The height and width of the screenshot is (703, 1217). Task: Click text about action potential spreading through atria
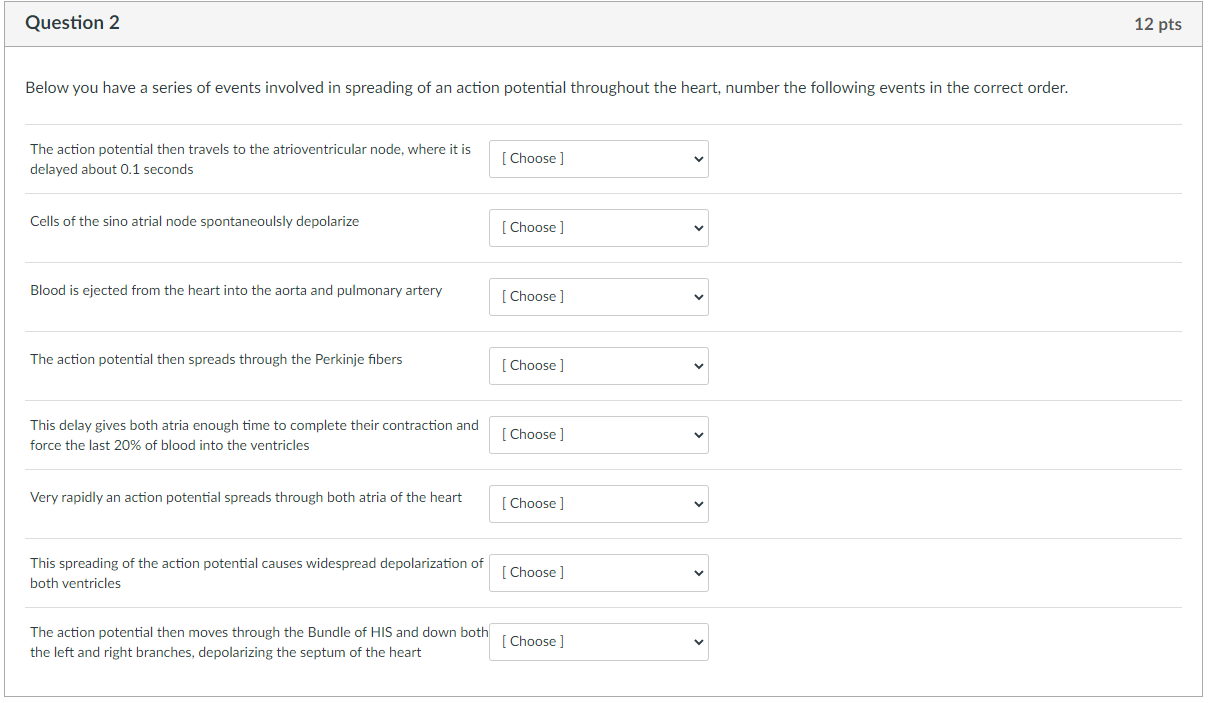point(246,497)
